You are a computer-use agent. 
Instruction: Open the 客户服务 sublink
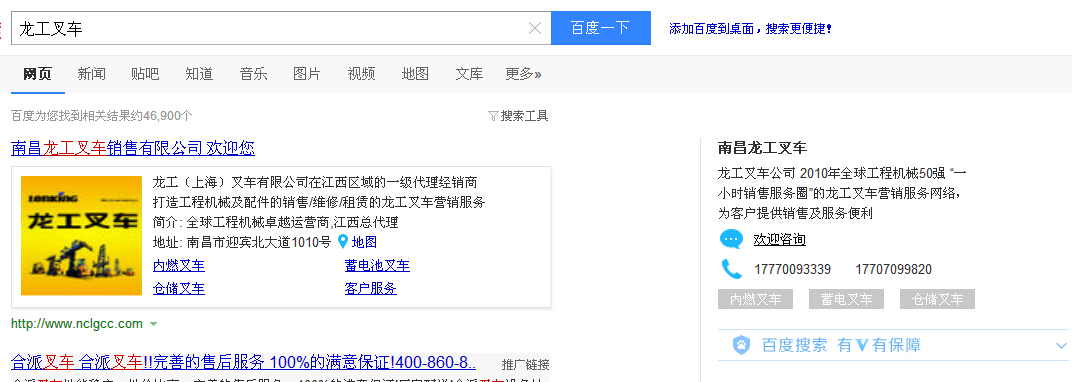(371, 288)
